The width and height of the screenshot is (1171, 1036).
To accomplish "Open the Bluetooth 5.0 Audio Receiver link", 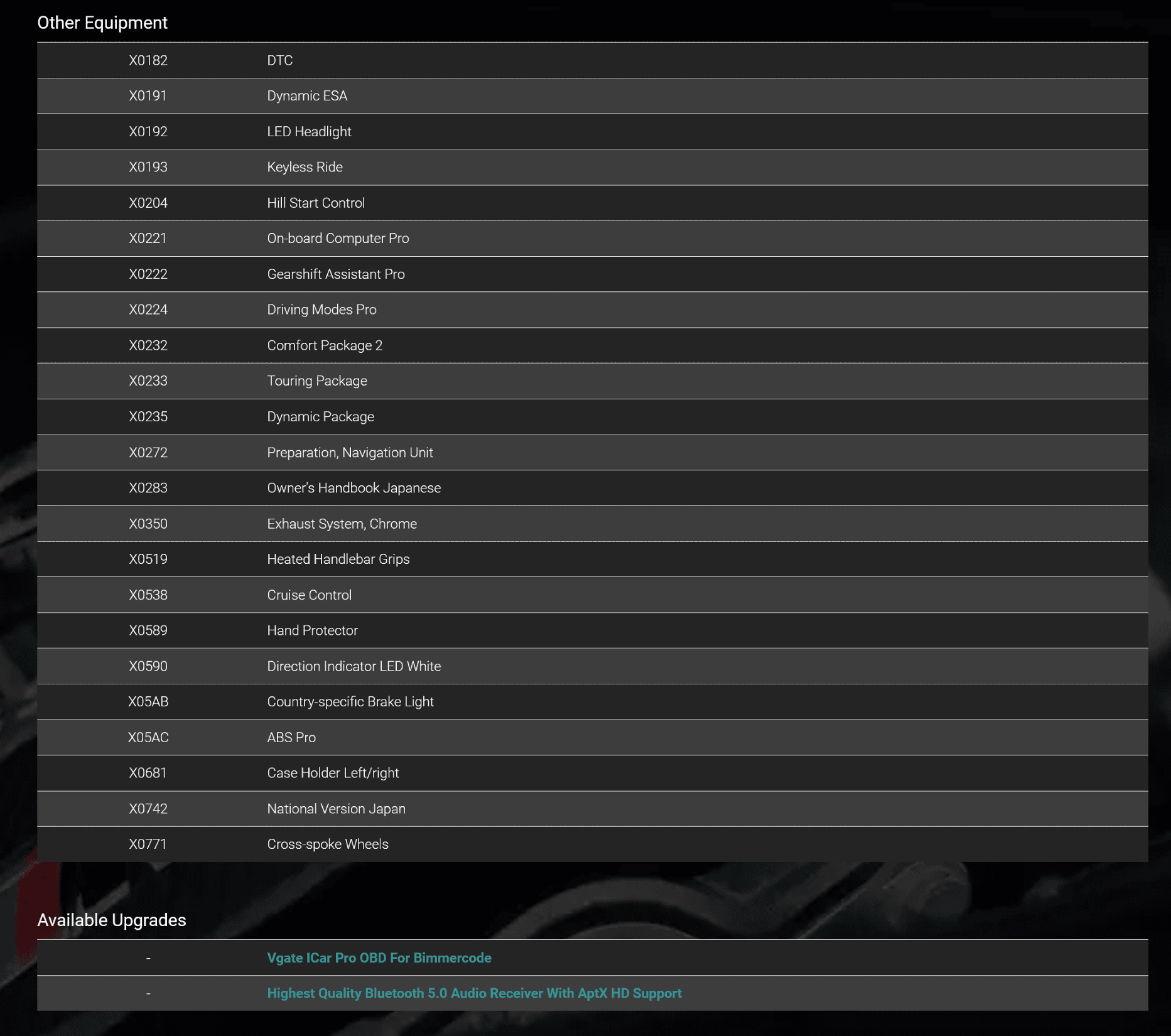I will click(474, 993).
